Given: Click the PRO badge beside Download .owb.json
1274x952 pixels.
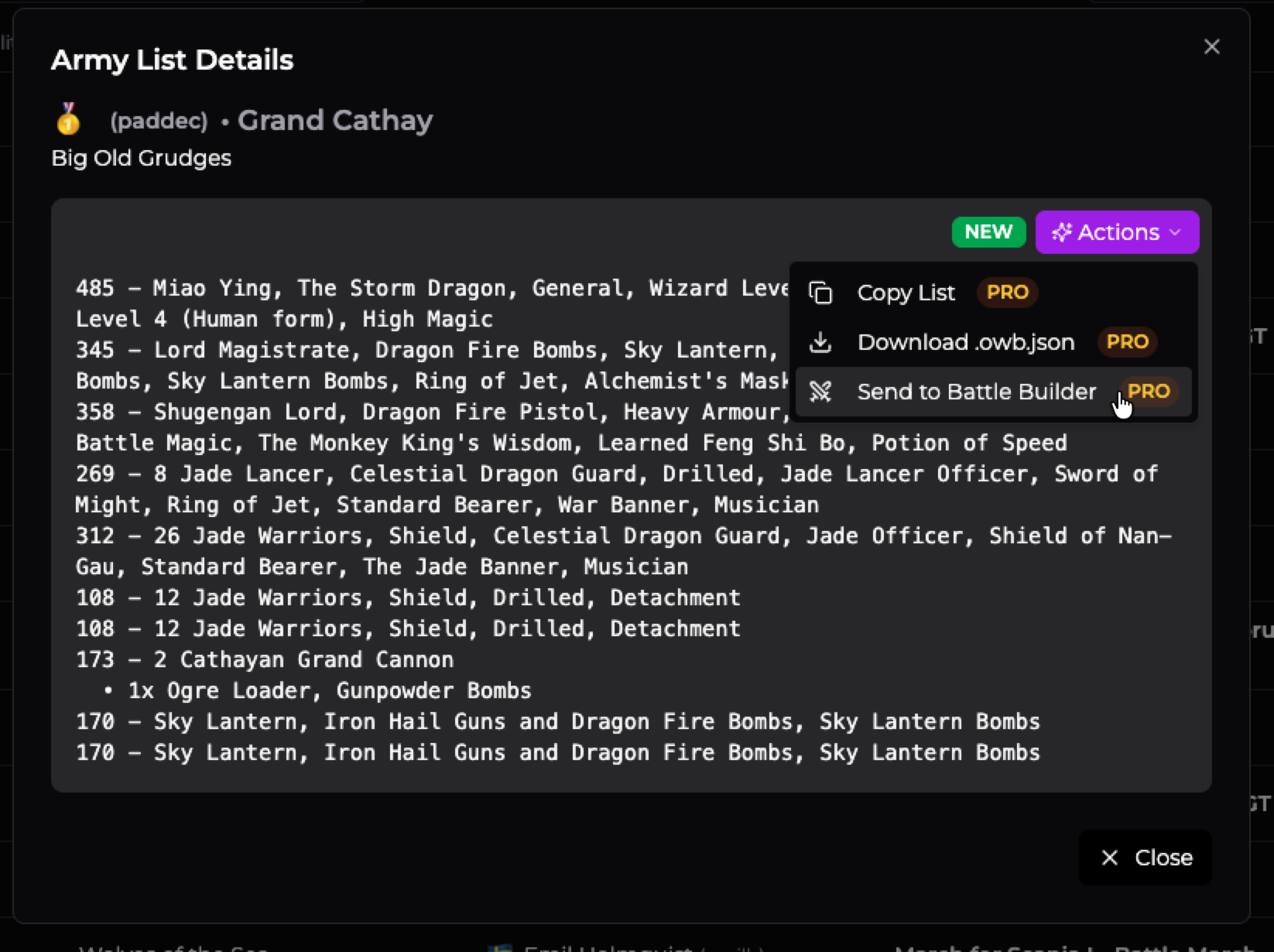Looking at the screenshot, I should click(1127, 341).
